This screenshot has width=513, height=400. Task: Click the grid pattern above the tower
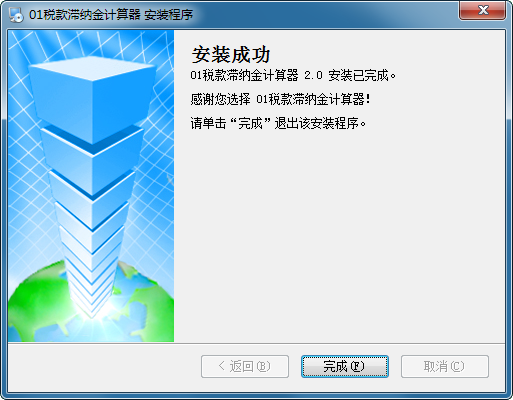[x=100, y=42]
